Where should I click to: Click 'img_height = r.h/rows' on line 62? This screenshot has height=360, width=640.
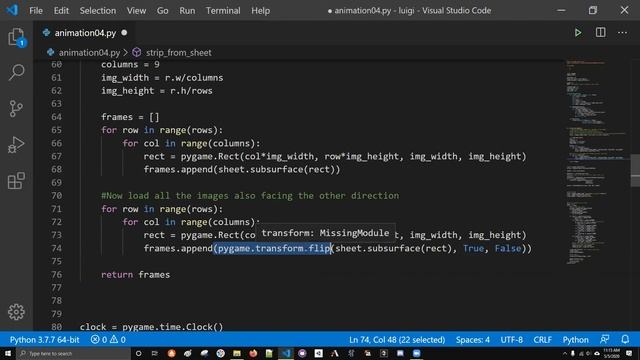click(157, 91)
